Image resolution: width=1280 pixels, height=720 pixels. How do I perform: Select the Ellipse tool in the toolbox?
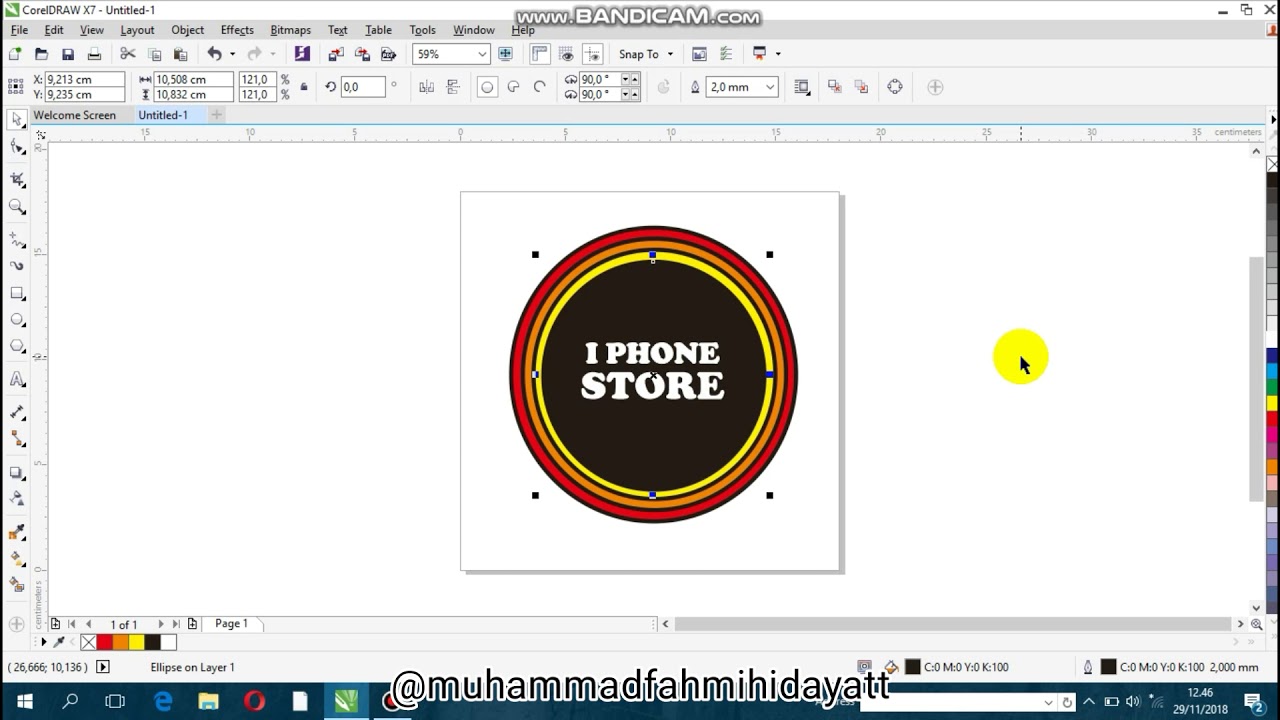[15, 320]
